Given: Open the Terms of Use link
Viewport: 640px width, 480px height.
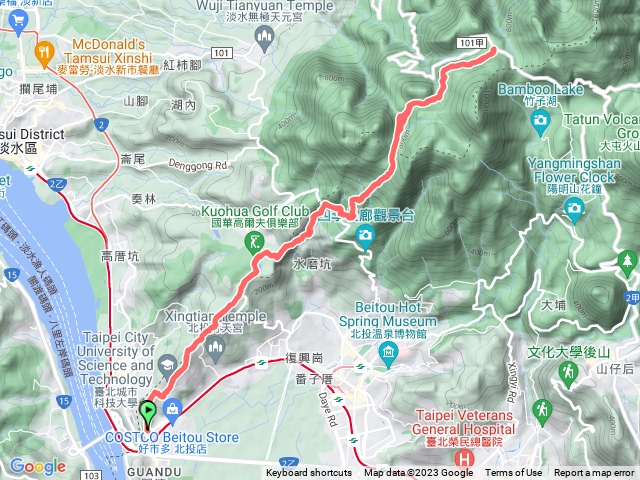Looking at the screenshot, I should point(513,473).
